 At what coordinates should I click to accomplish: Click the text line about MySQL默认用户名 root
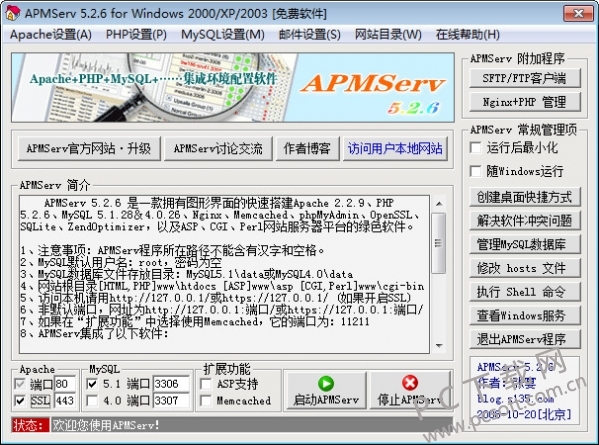[x=121, y=262]
